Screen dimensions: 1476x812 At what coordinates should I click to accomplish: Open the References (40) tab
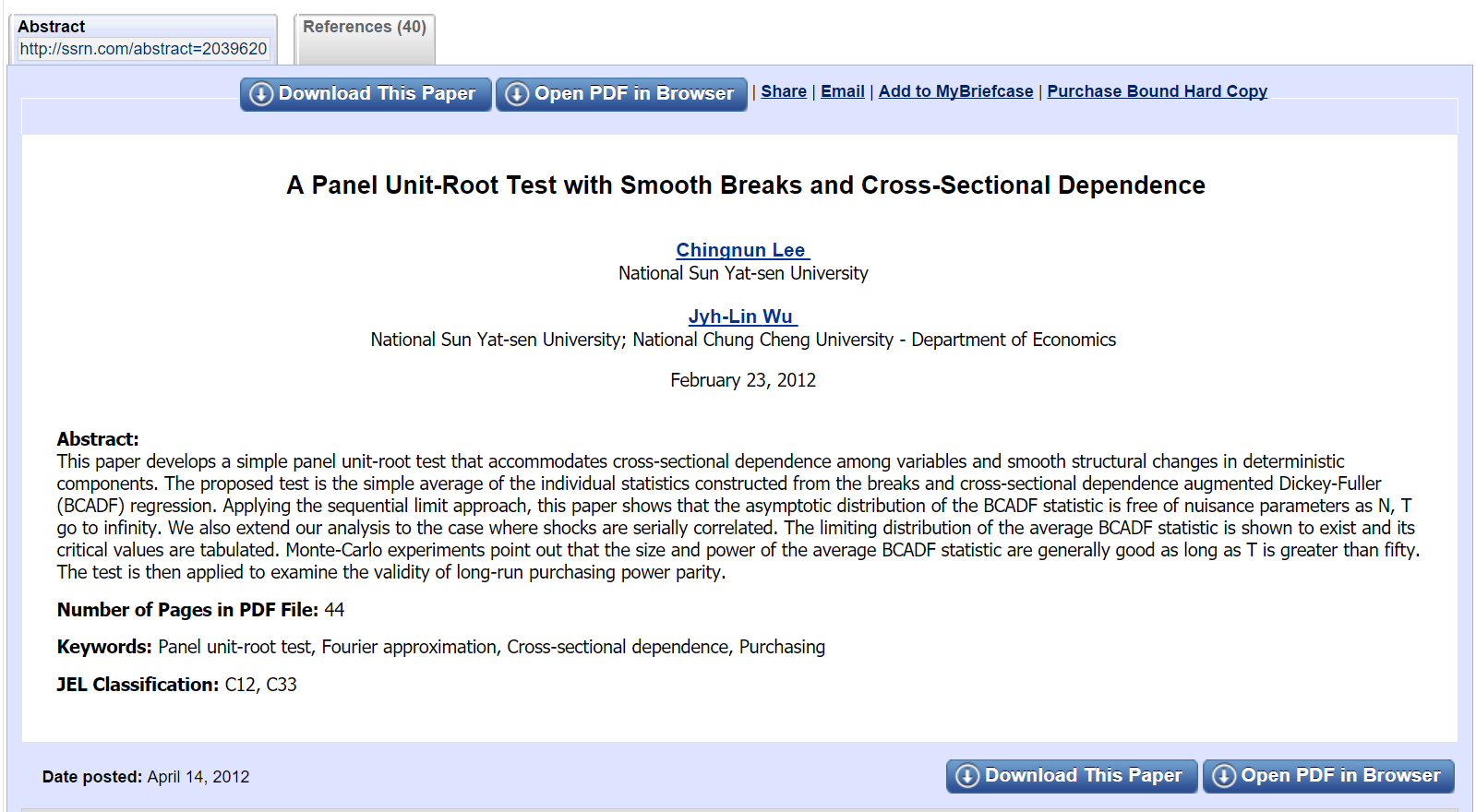365,27
